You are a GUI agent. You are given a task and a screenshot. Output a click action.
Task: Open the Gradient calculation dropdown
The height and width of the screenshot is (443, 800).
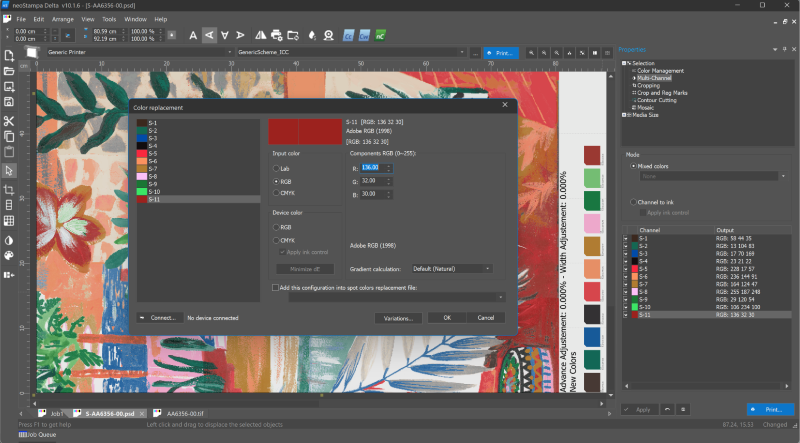pos(452,268)
